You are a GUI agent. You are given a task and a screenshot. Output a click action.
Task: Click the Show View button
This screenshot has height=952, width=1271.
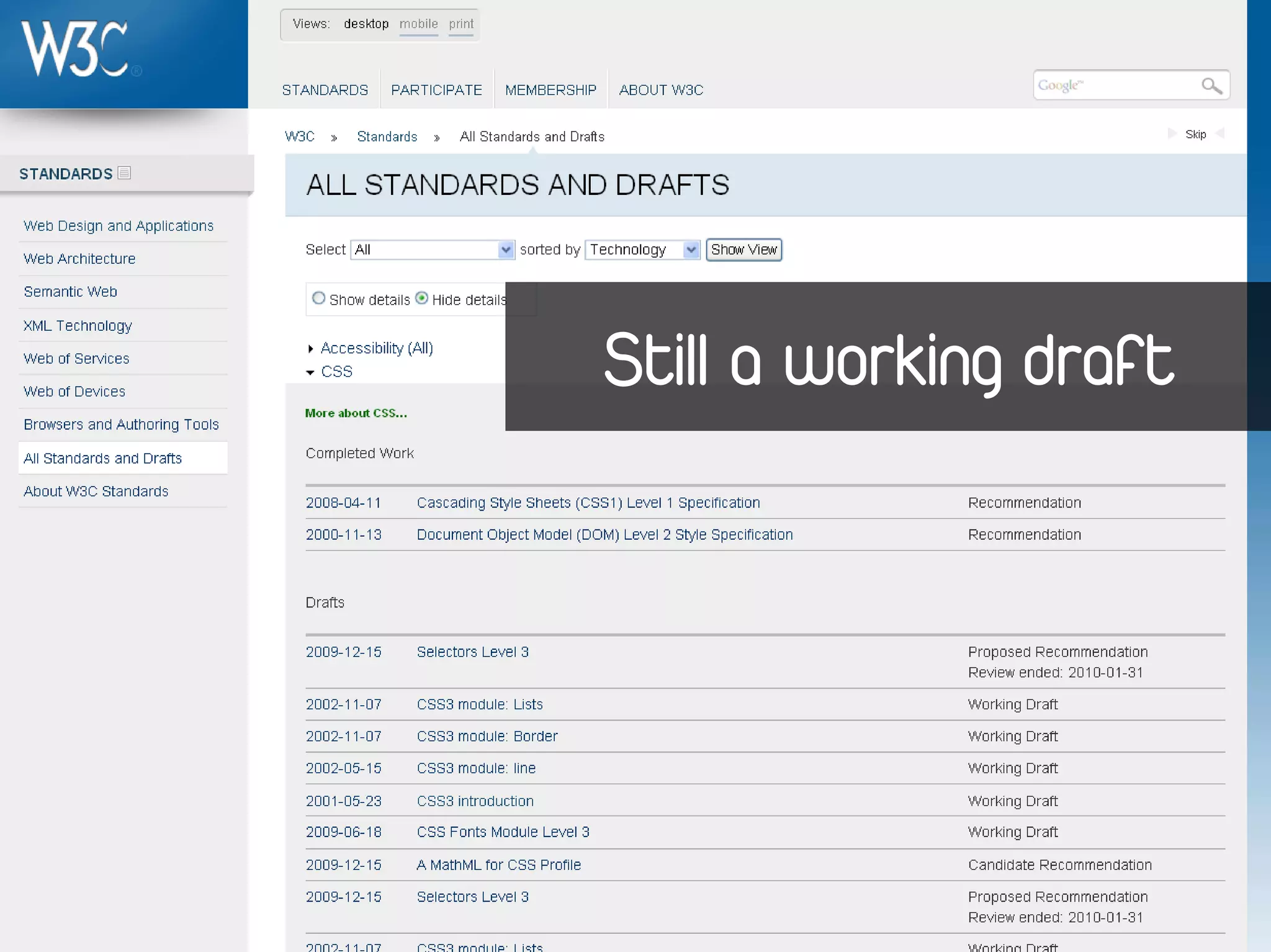pos(744,249)
